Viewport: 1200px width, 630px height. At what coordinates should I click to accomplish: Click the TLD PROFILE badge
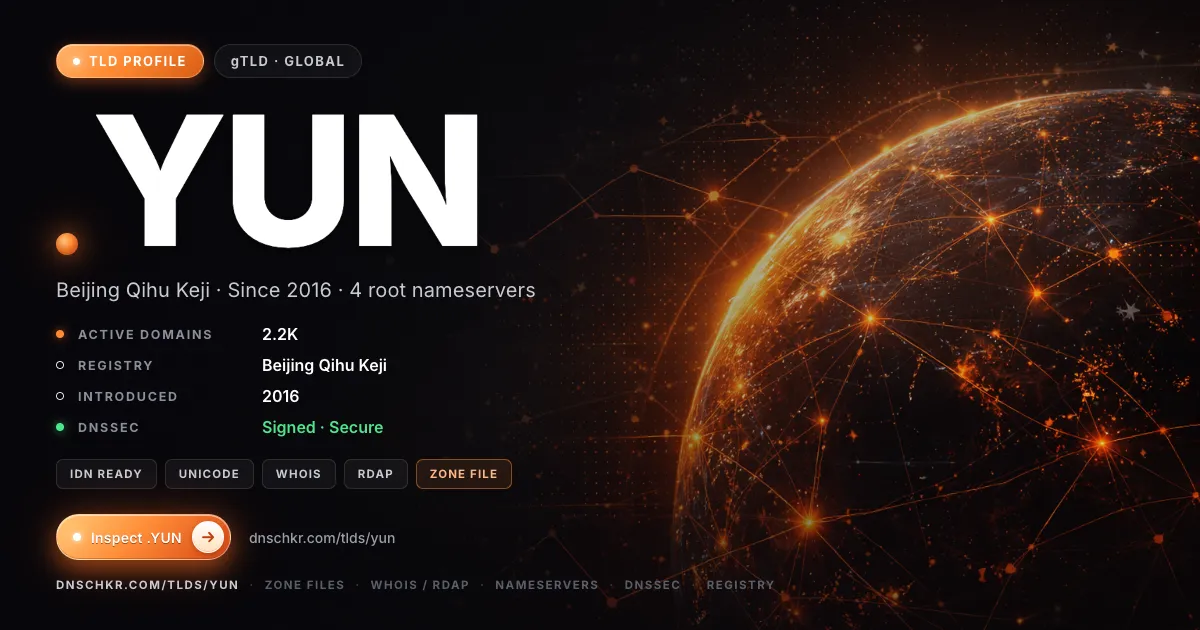(130, 61)
